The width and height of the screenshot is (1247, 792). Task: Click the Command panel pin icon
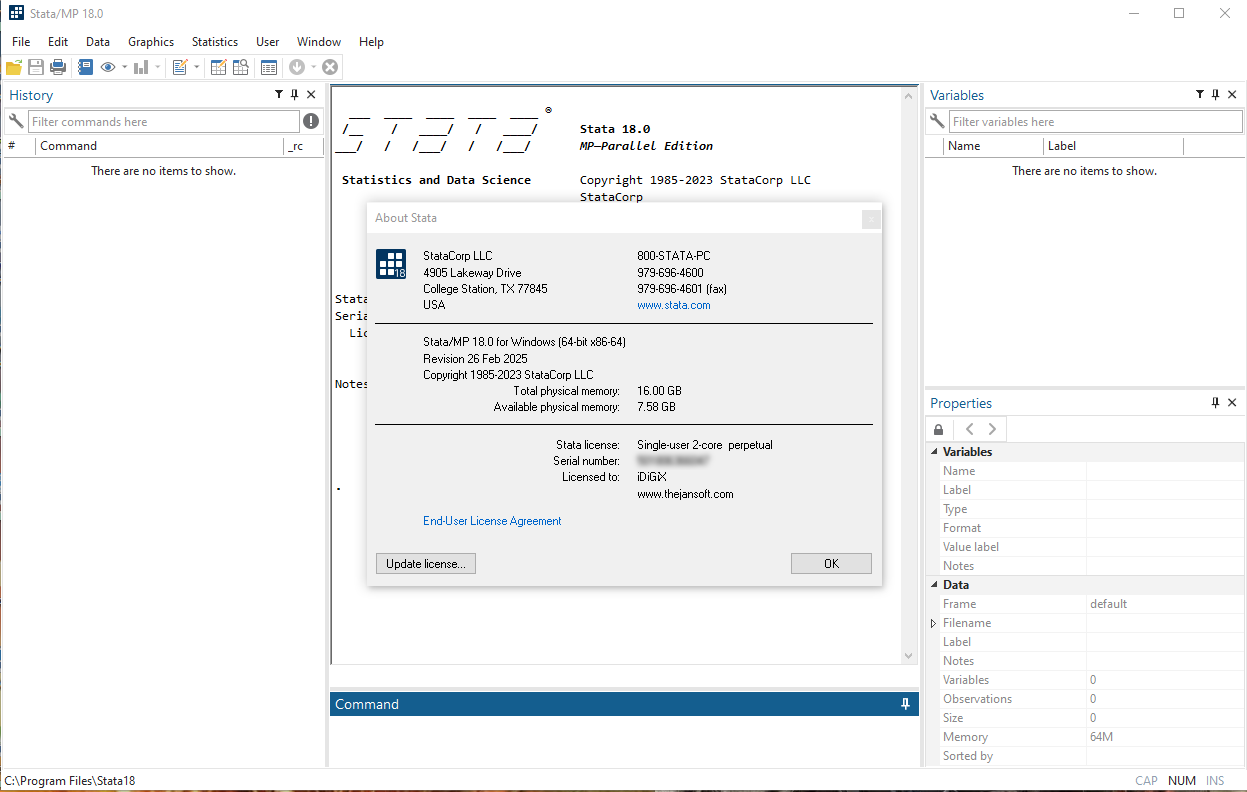tap(905, 704)
